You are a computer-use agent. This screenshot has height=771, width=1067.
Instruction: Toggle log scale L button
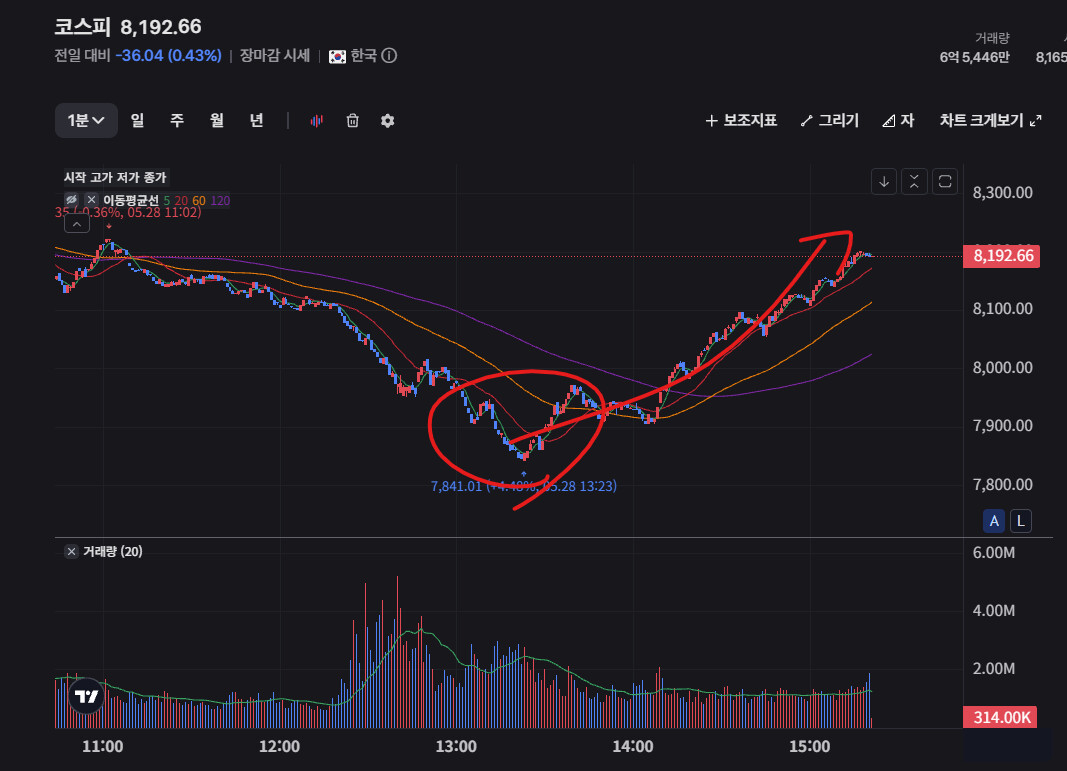click(x=1021, y=521)
